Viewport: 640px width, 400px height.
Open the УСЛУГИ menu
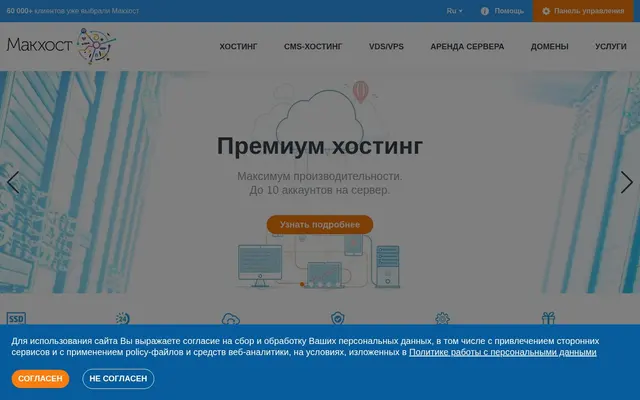[x=611, y=47]
